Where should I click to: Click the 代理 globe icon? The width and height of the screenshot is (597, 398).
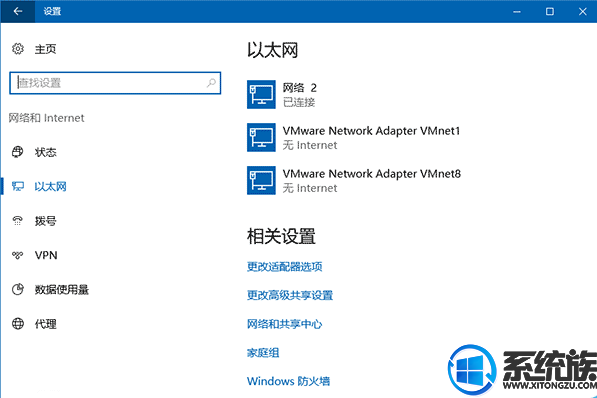(x=18, y=324)
